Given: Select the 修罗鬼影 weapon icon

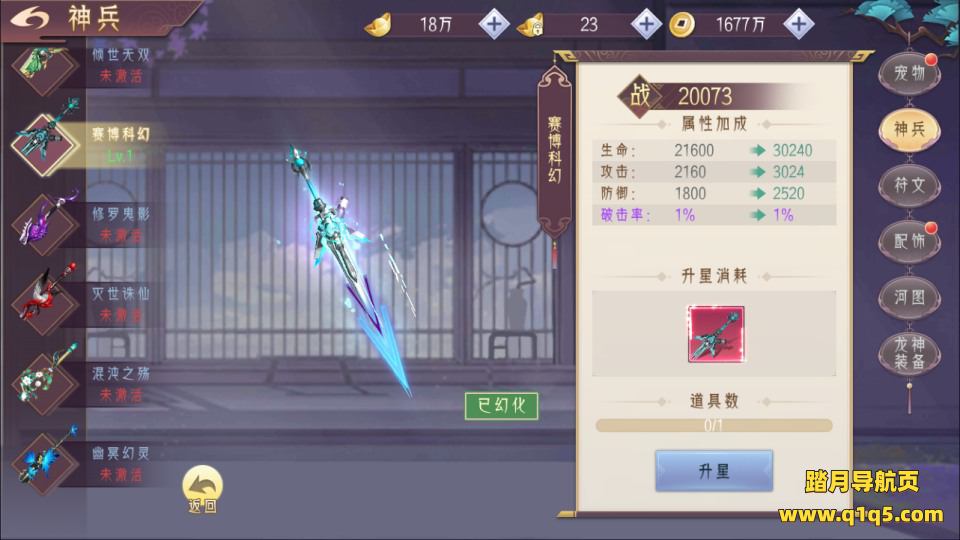Looking at the screenshot, I should coord(43,223).
